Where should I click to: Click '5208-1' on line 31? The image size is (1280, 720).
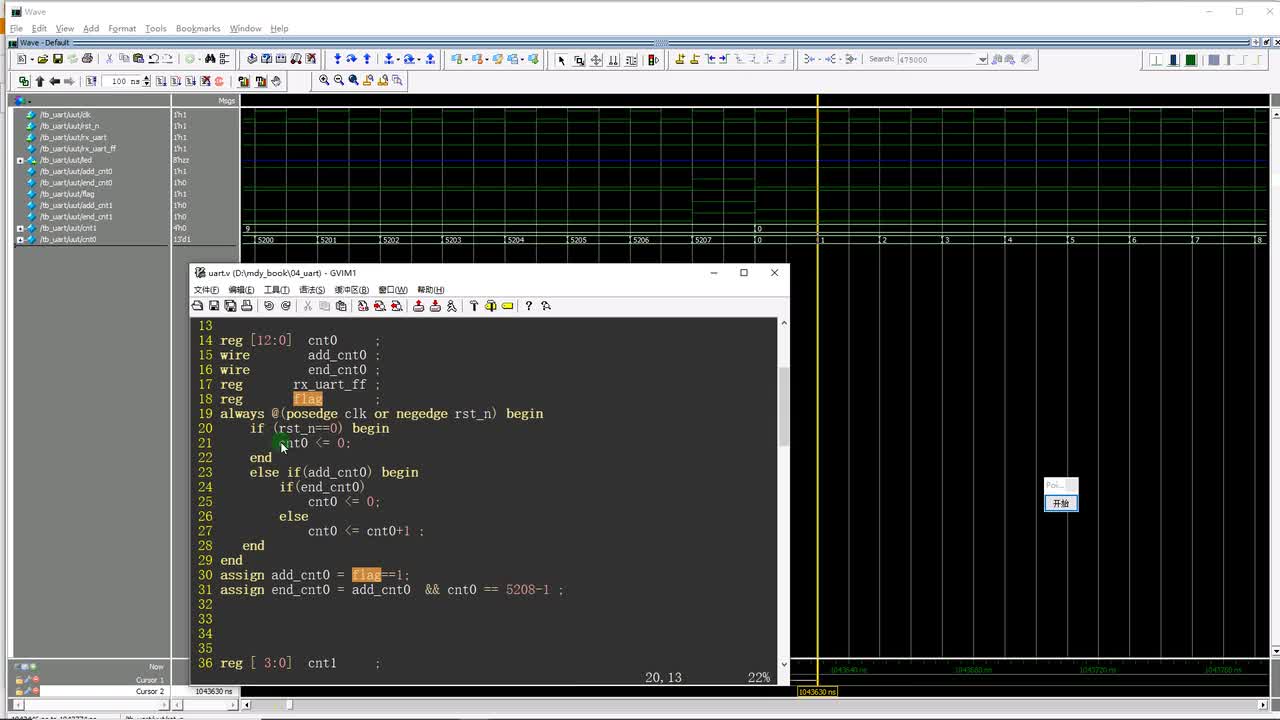point(527,590)
